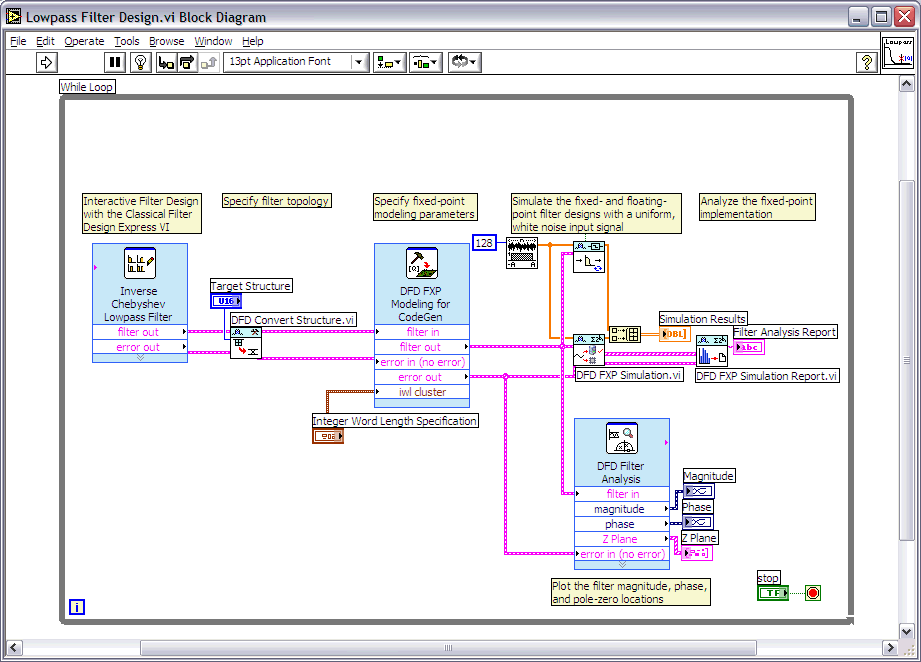921x662 pixels.
Task: Open the Align Objects dropdown
Action: 389,62
